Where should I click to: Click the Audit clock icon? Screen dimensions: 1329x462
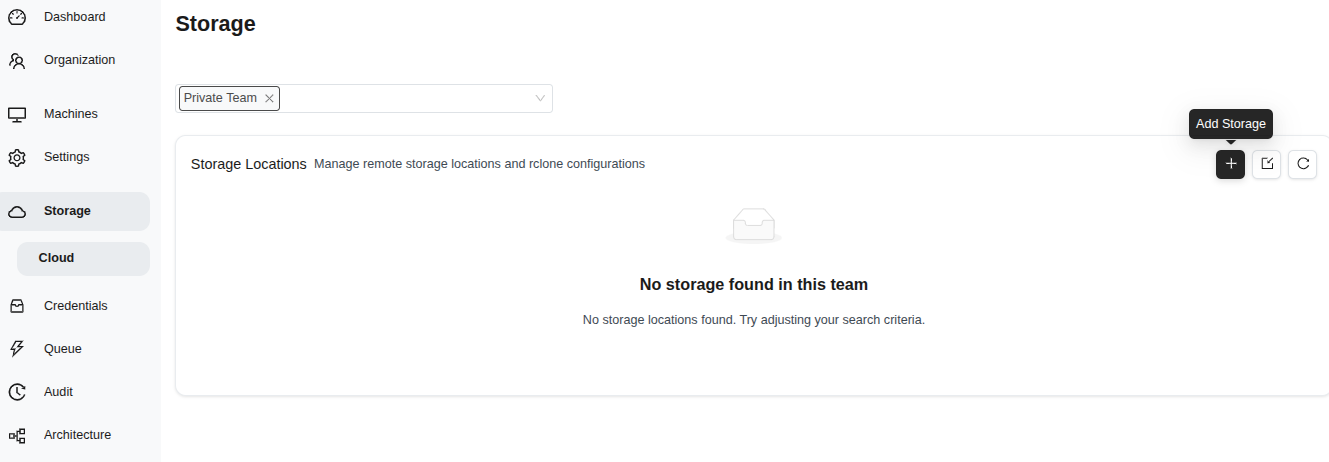pyautogui.click(x=17, y=392)
